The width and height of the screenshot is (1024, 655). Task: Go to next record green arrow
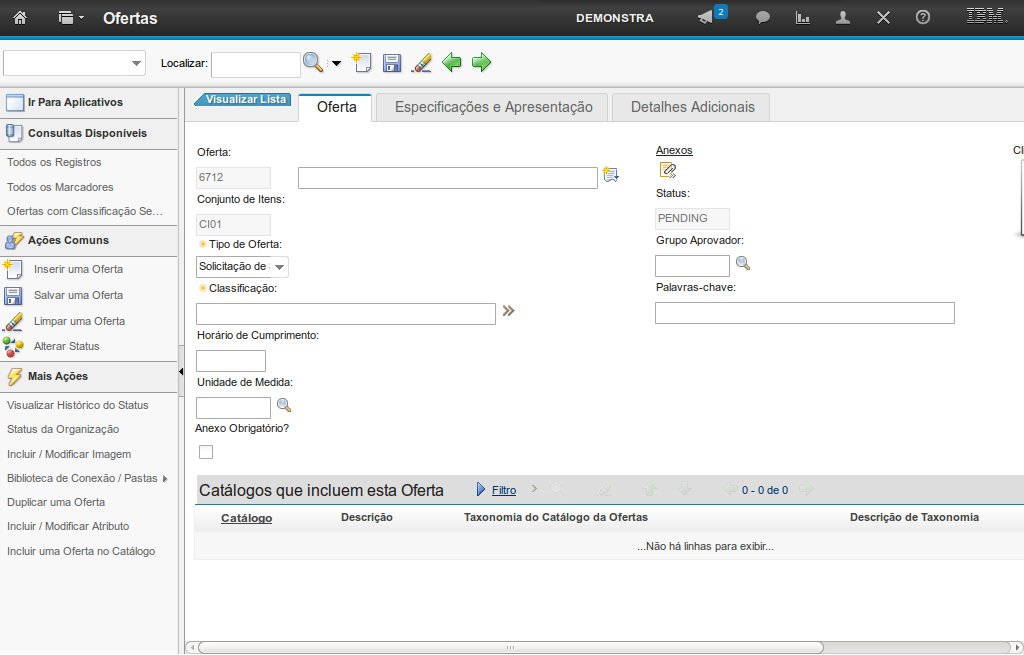(482, 63)
